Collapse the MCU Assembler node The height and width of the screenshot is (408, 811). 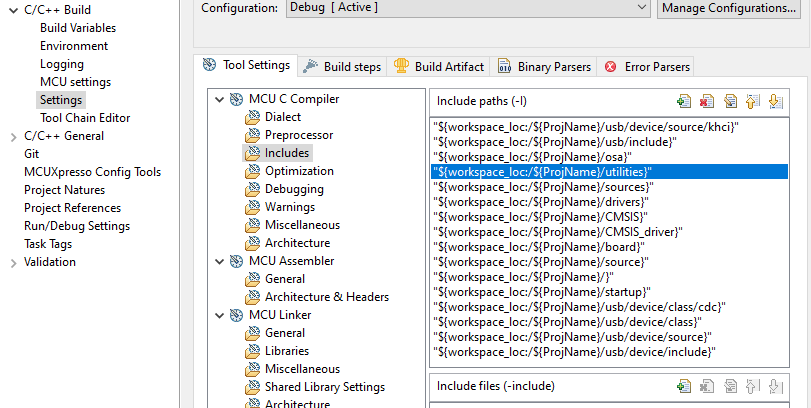219,261
